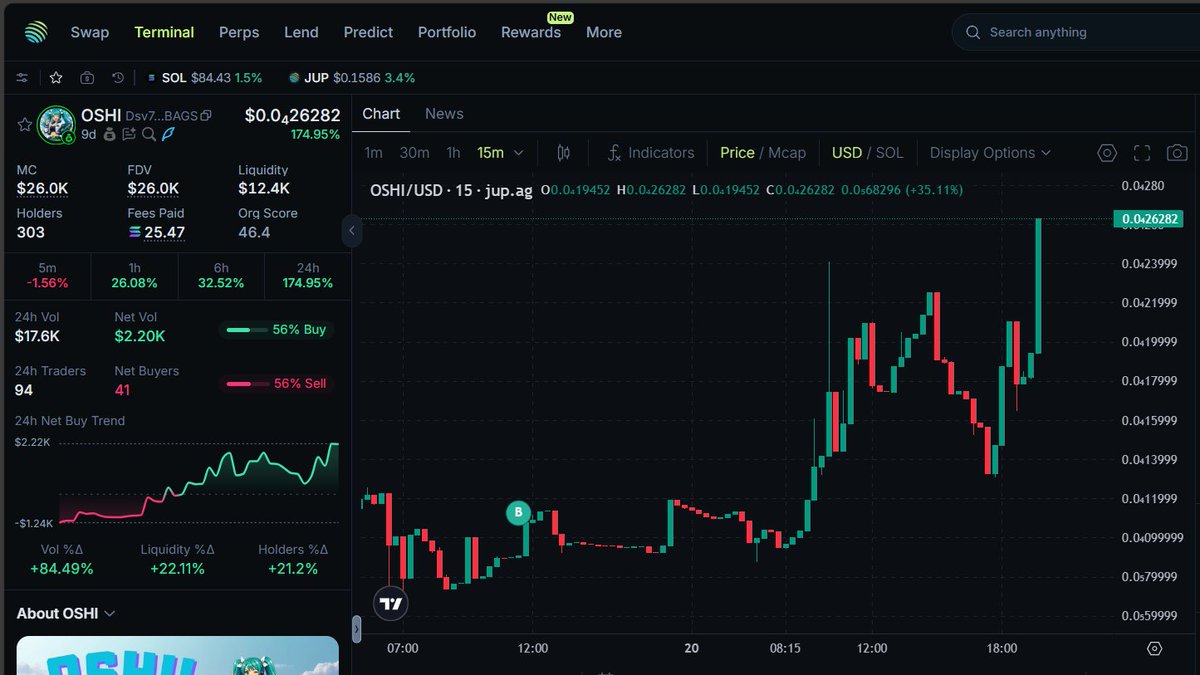
Task: Take a chart snapshot with the camera icon
Action: pyautogui.click(x=1178, y=153)
